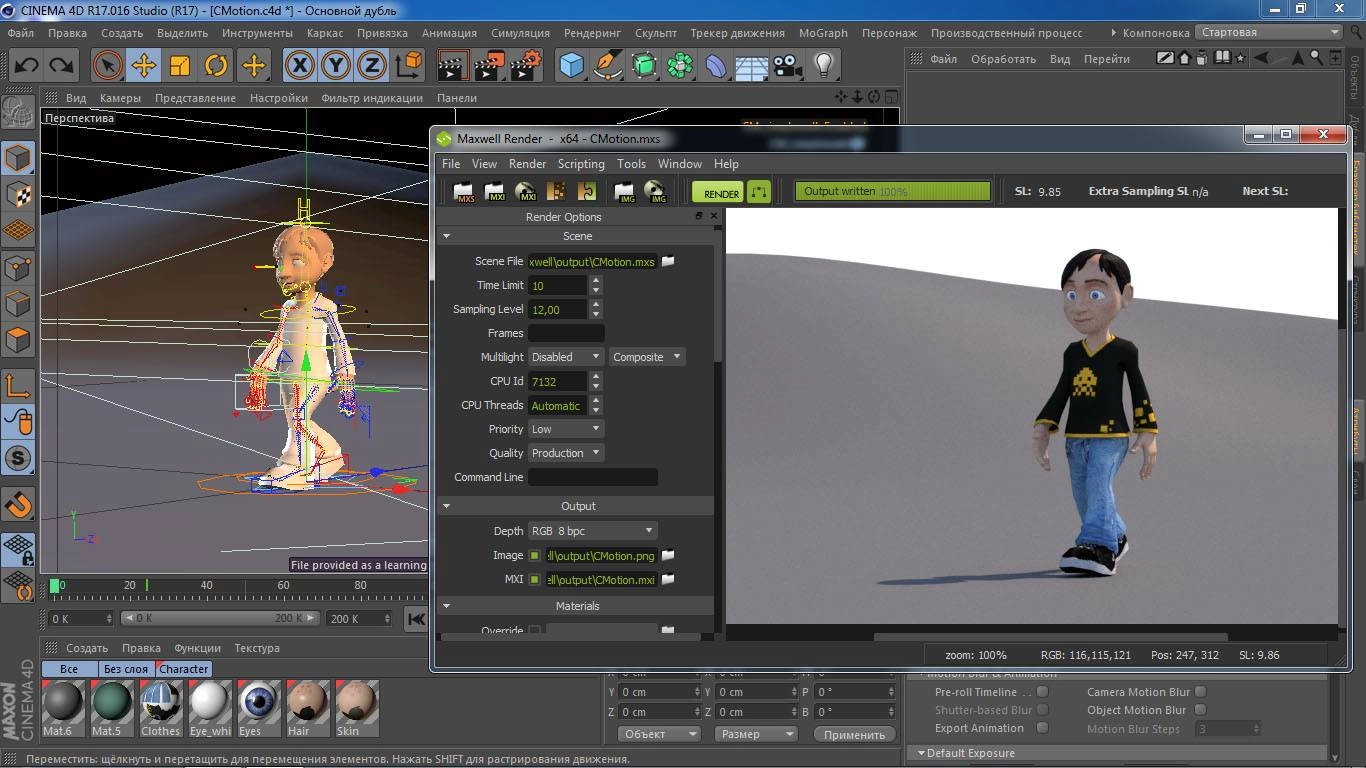Add a Cube primitive object

(571, 66)
